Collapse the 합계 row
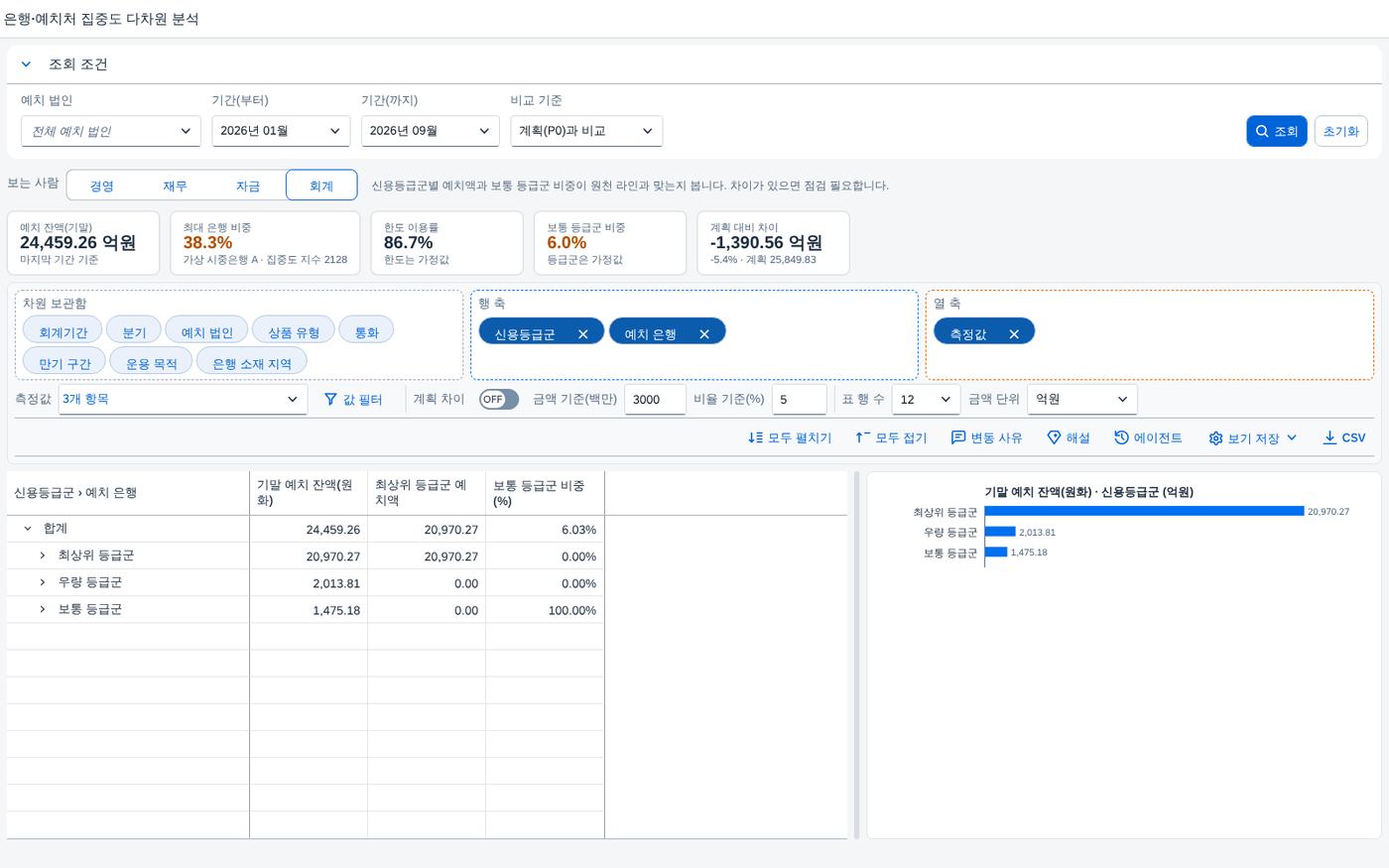 point(28,529)
